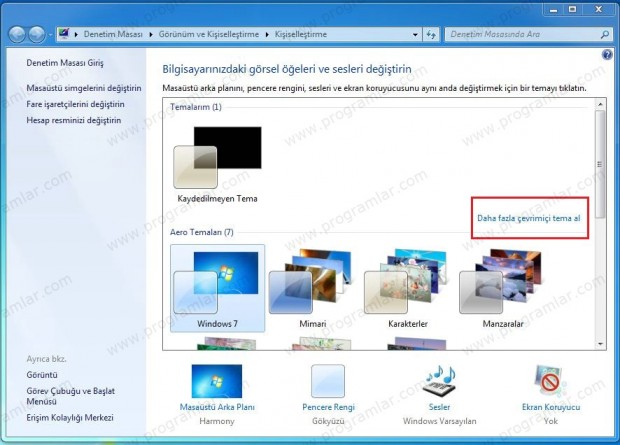Image resolution: width=620 pixels, height=445 pixels.
Task: Open Denetim Masası Giriş link
Action: pyautogui.click(x=65, y=63)
